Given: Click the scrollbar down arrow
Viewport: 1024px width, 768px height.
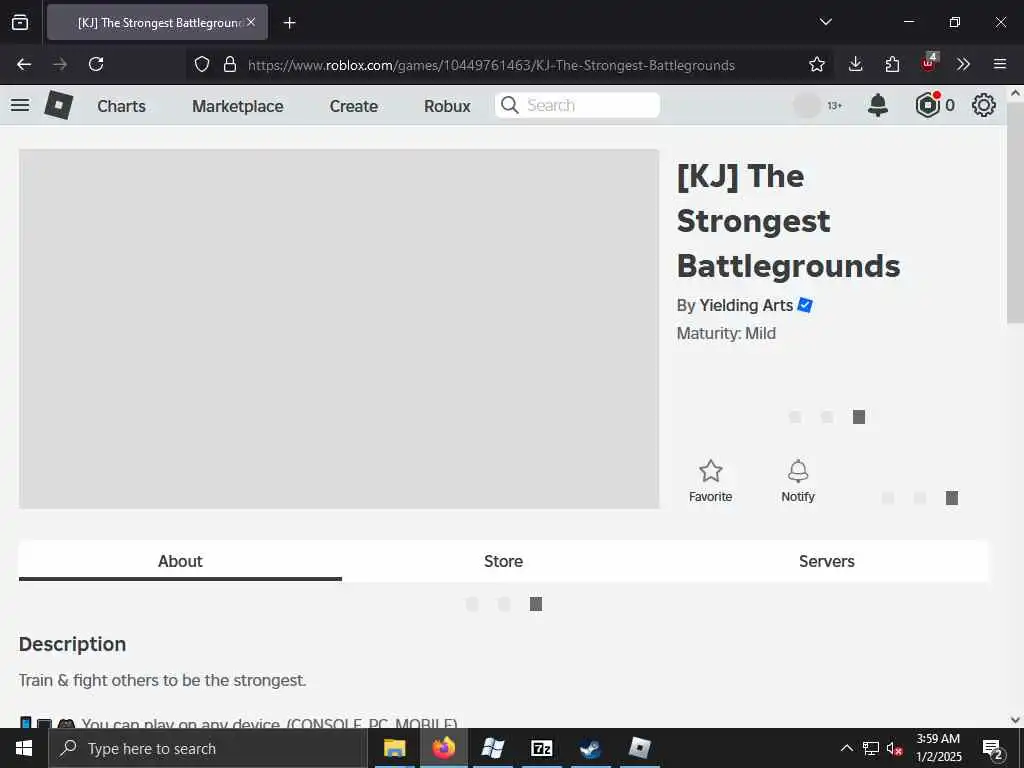Looking at the screenshot, I should coord(1015,720).
